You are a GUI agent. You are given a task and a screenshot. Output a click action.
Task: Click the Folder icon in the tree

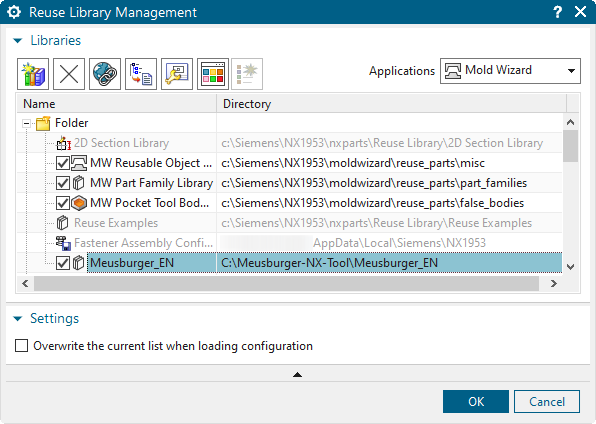coord(43,123)
